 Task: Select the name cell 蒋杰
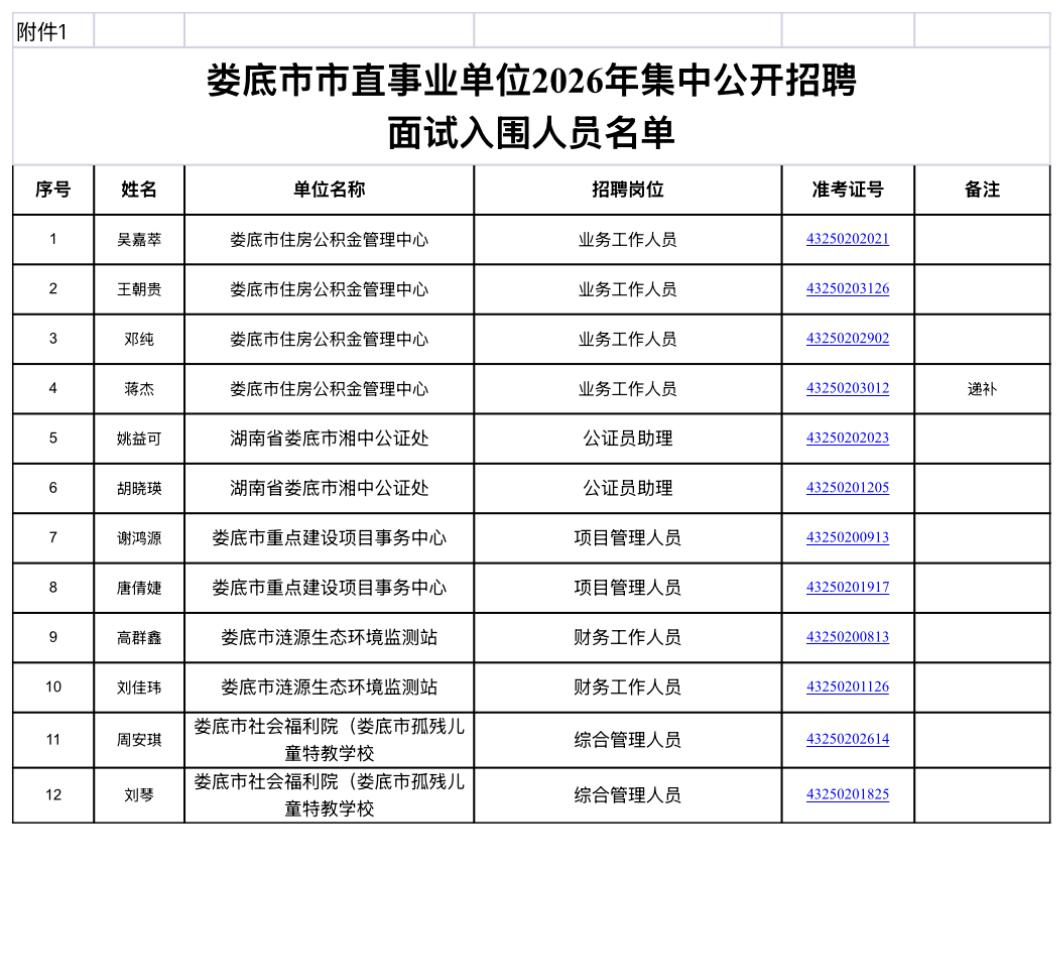(x=139, y=389)
